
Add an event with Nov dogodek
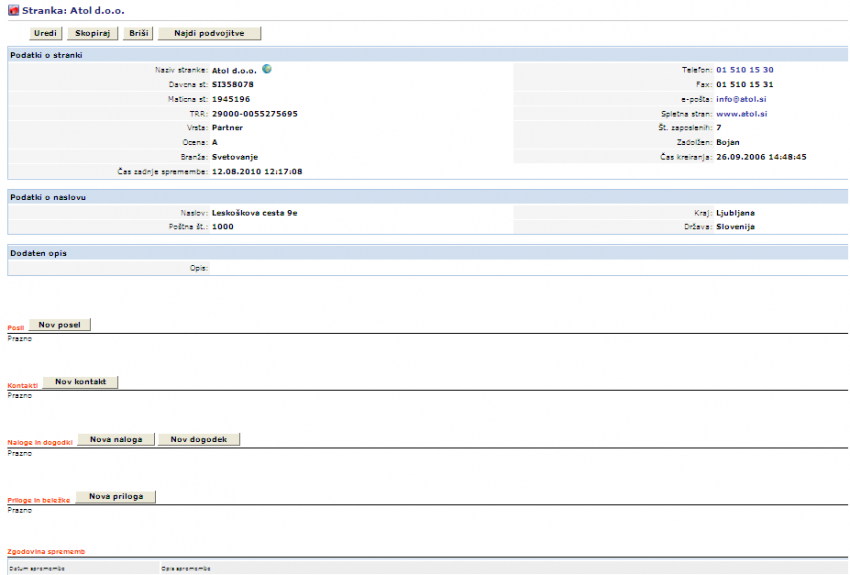click(x=198, y=439)
